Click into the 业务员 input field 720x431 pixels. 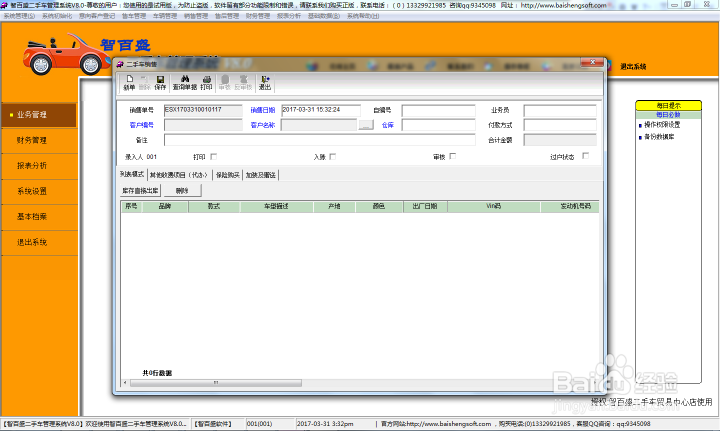560,111
